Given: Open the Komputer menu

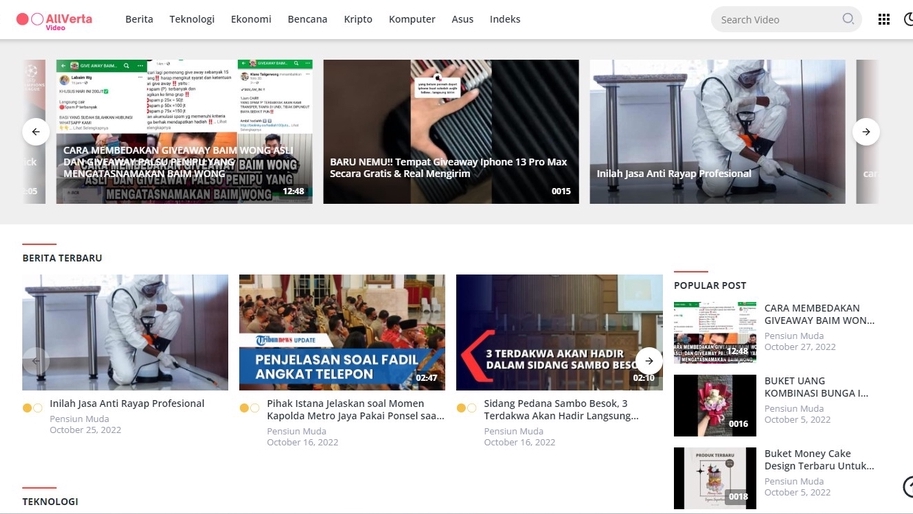Looking at the screenshot, I should click(412, 19).
